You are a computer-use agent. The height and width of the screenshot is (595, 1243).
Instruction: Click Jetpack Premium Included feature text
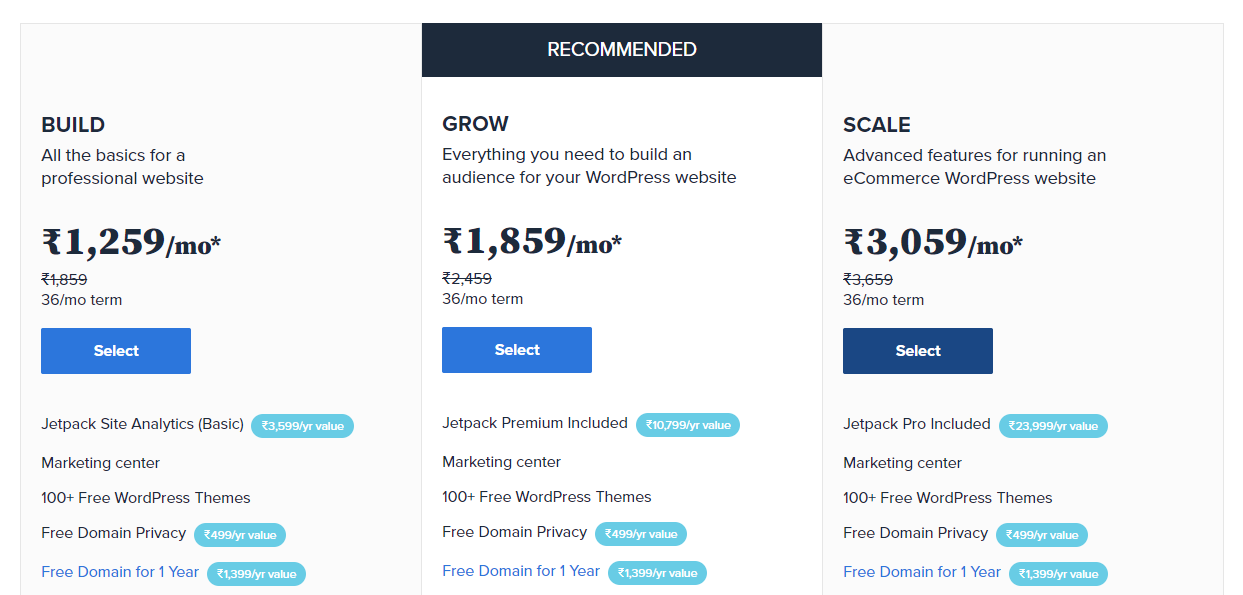click(x=535, y=423)
